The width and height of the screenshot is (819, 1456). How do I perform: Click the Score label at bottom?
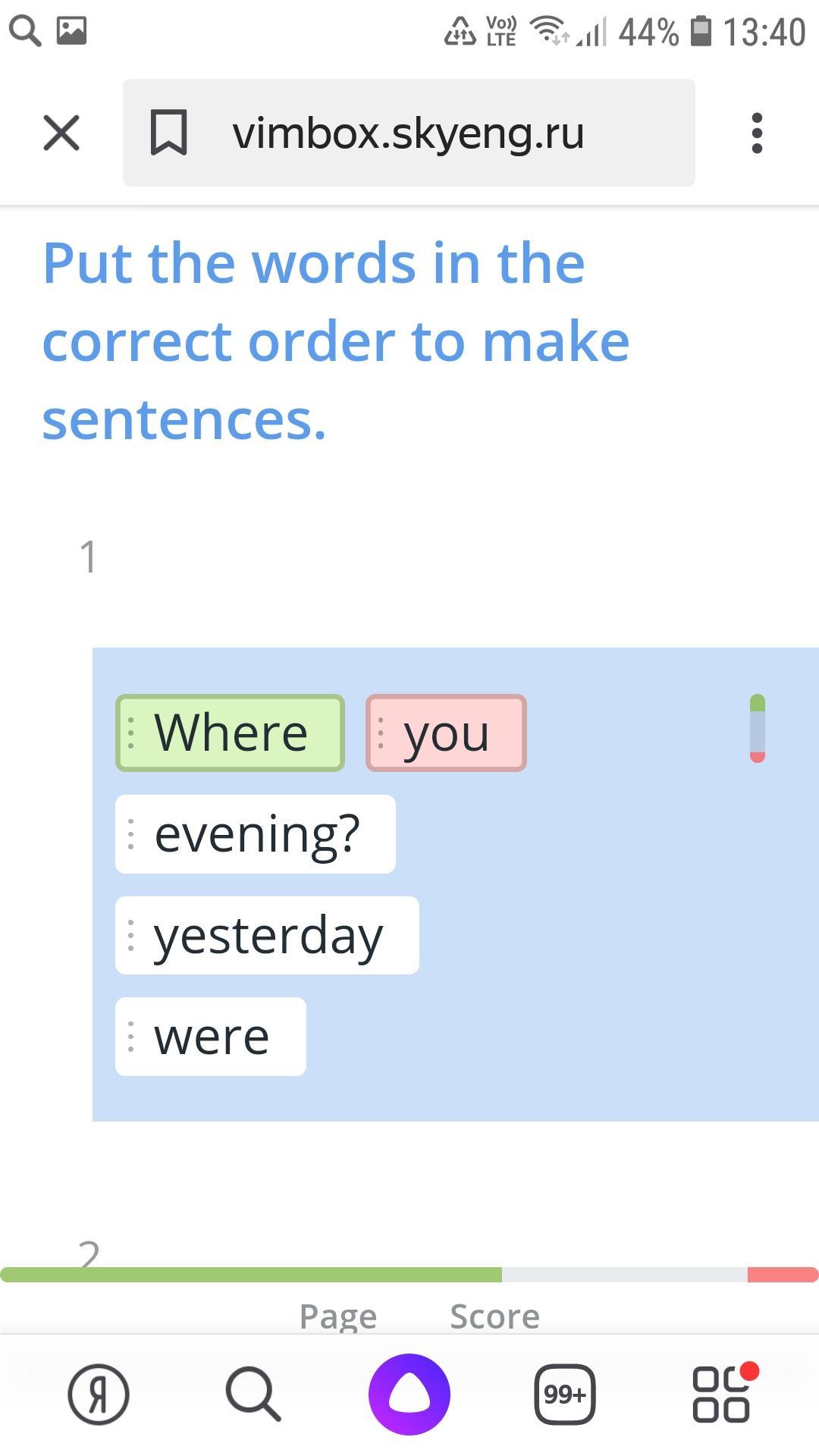pyautogui.click(x=494, y=1316)
